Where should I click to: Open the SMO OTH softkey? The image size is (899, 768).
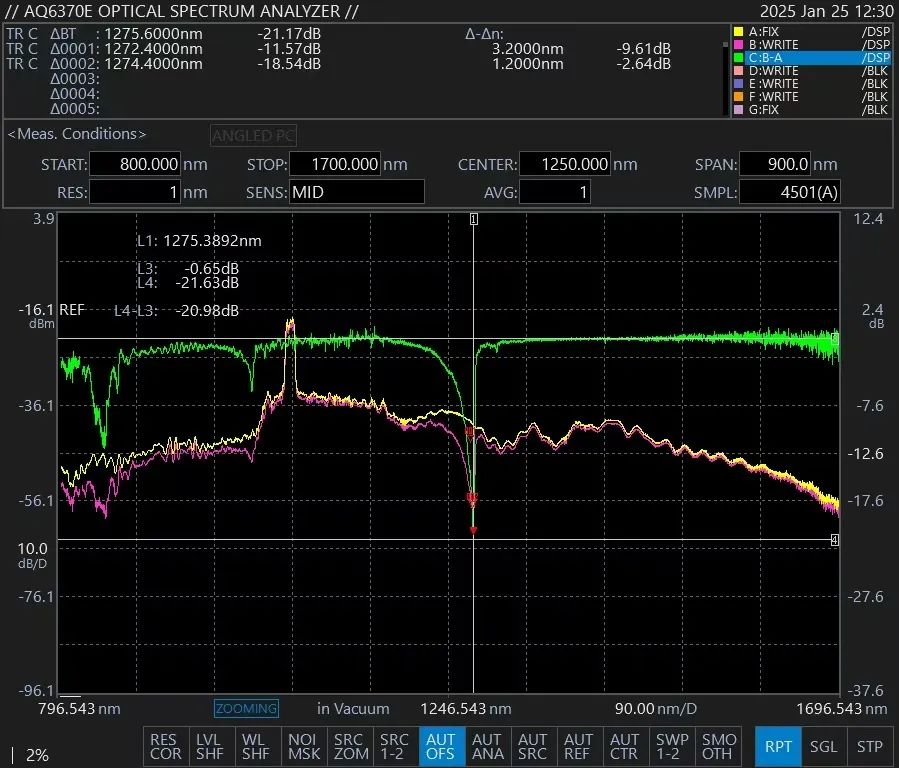[718, 747]
